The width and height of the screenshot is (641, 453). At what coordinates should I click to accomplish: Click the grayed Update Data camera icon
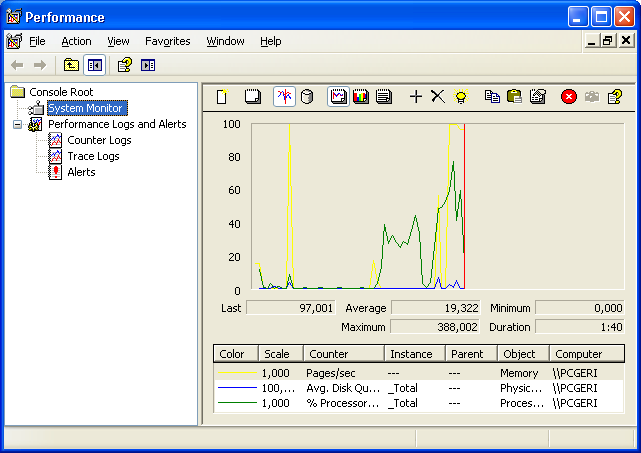(x=592, y=97)
